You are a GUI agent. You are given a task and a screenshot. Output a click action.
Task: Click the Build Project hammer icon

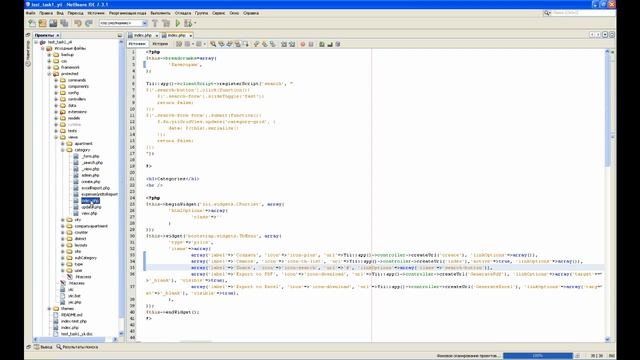pos(155,23)
